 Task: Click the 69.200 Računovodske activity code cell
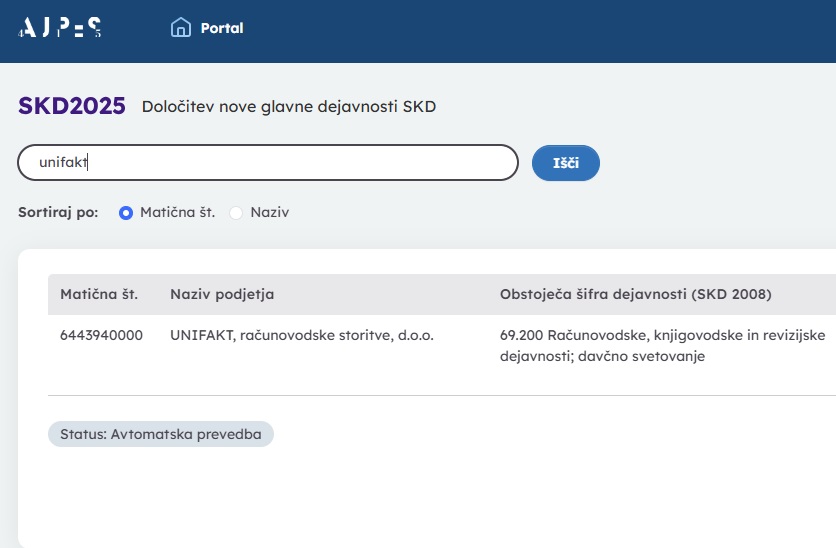(x=662, y=345)
